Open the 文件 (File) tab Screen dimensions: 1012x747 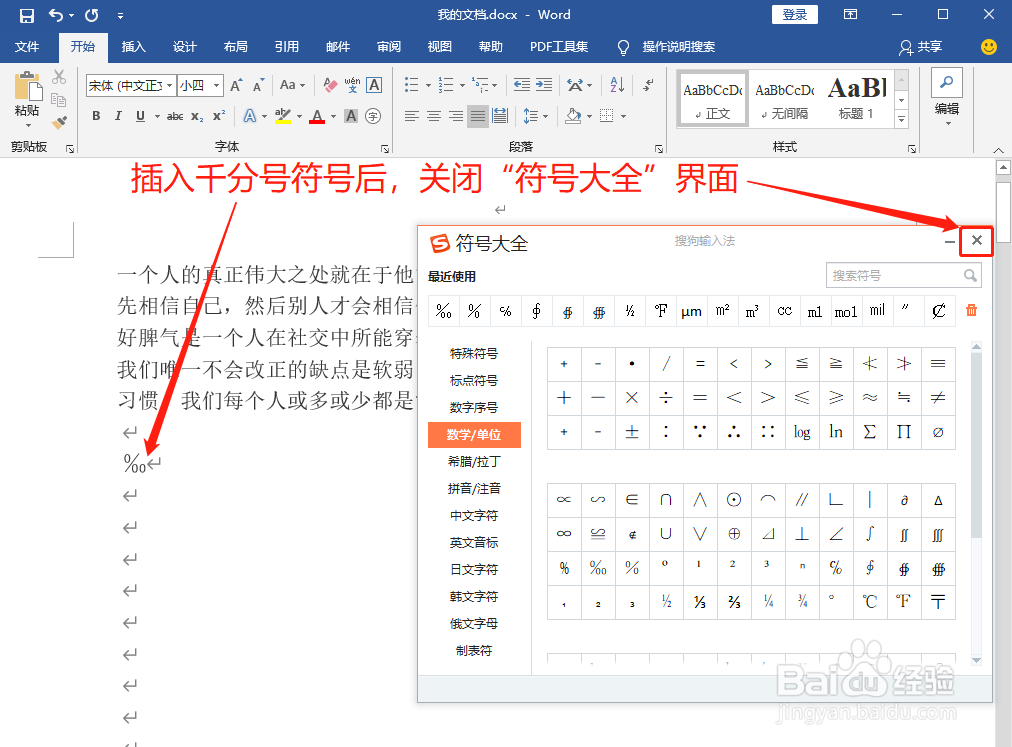(27, 46)
